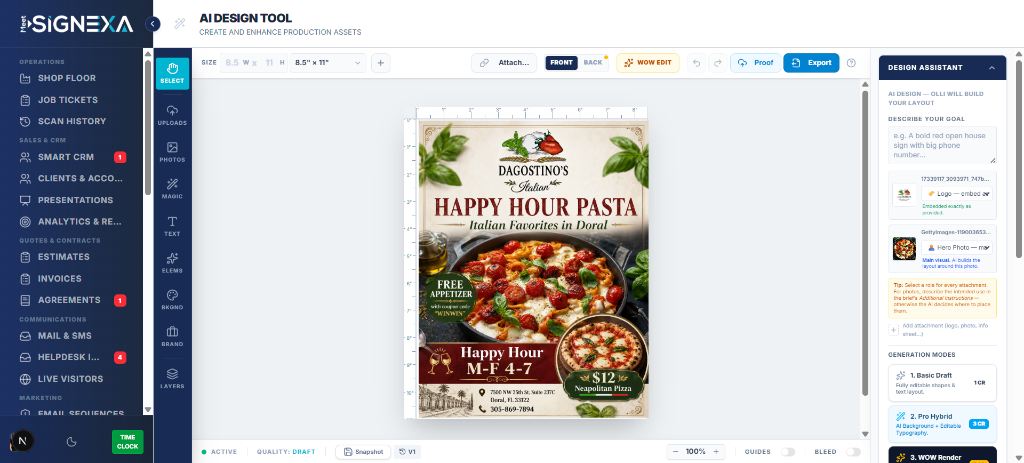Click the Happy Hour Pasta flyer canvas

click(x=533, y=269)
